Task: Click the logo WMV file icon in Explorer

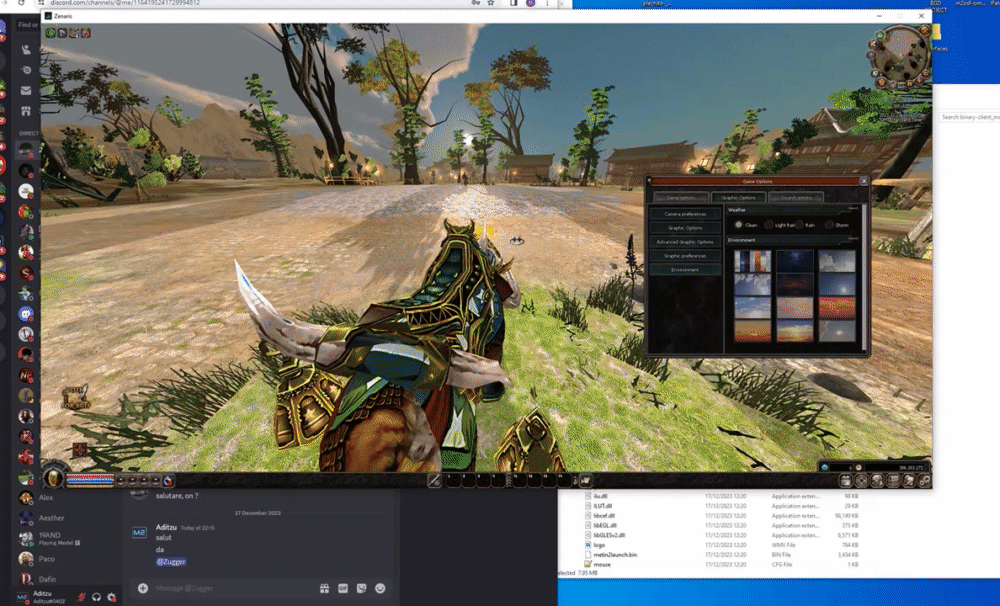Action: [x=588, y=545]
